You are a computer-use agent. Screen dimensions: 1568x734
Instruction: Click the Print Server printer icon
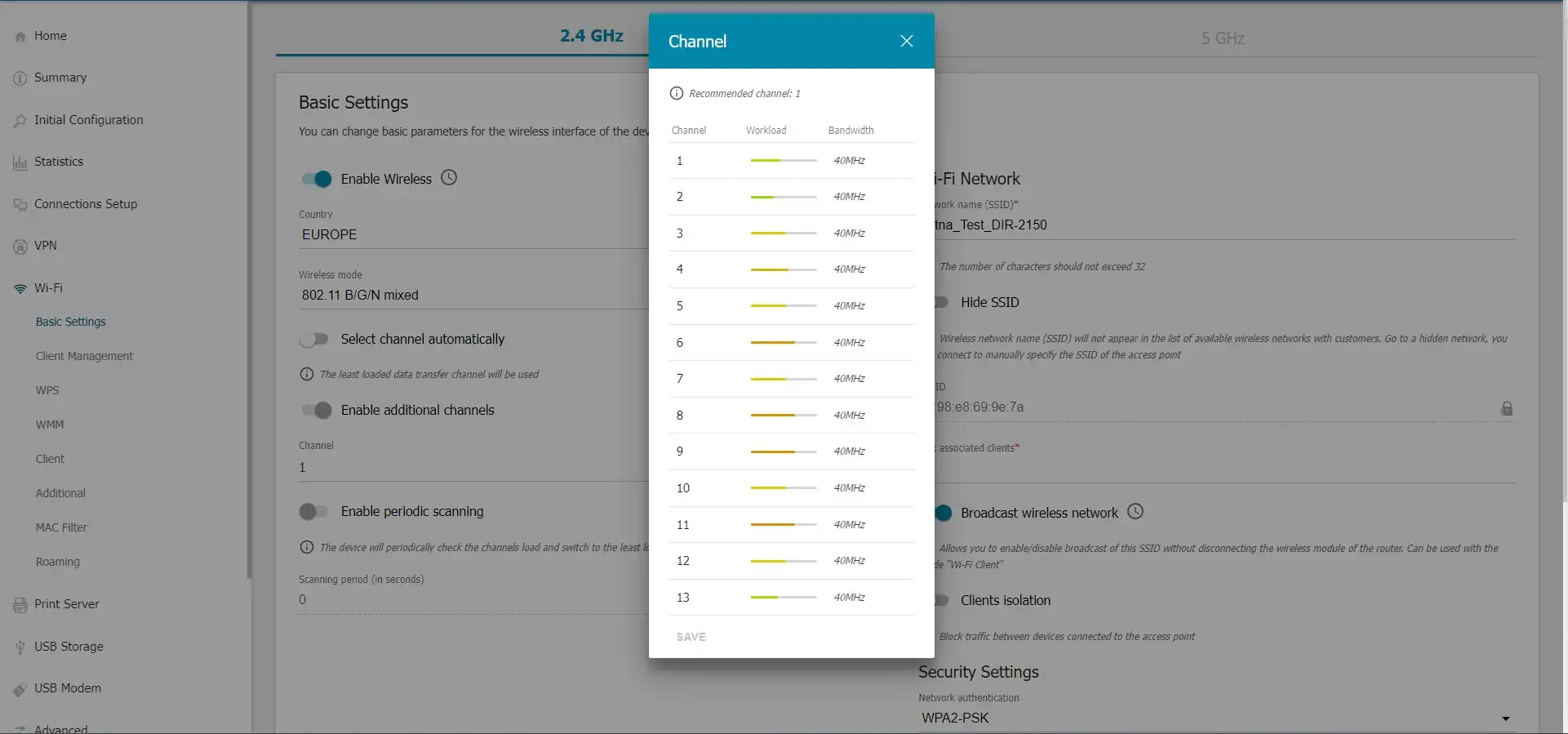pos(20,605)
